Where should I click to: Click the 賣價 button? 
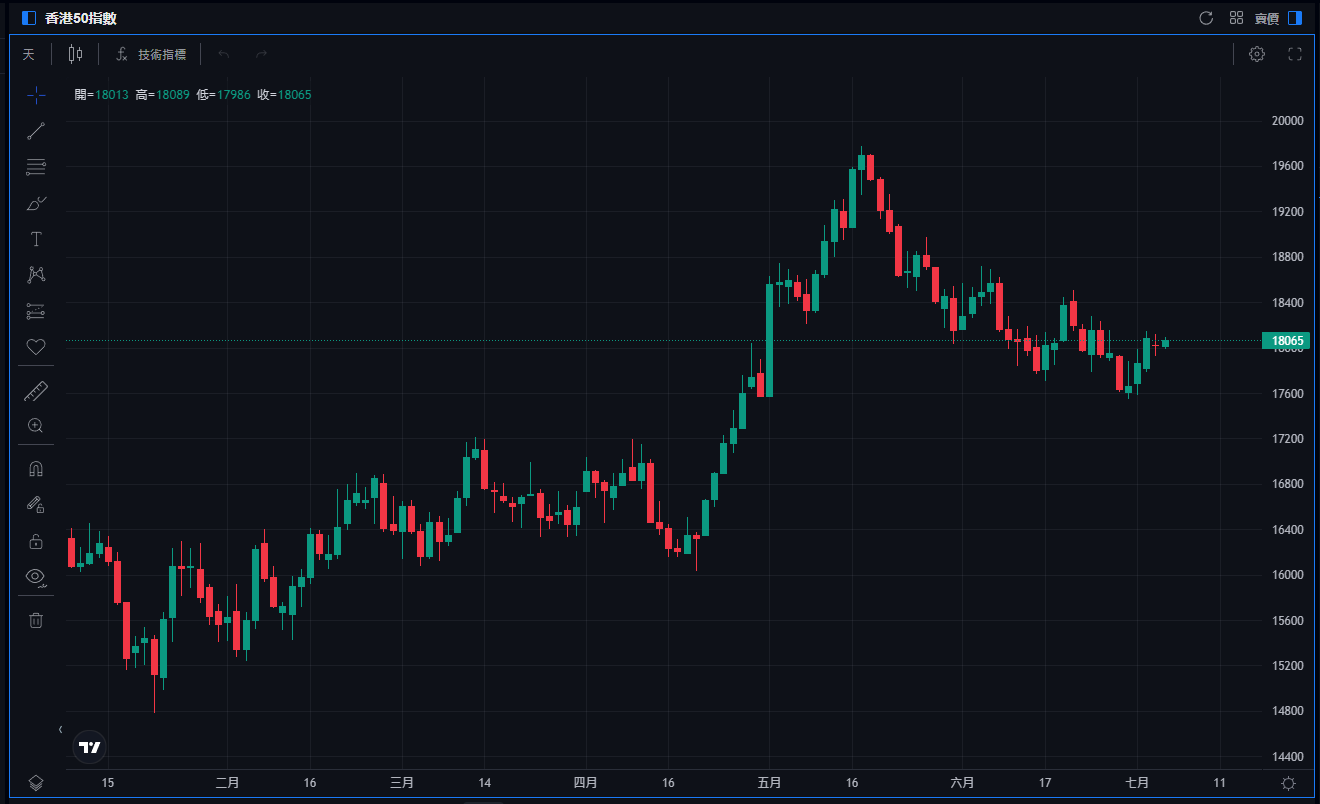(x=1266, y=18)
